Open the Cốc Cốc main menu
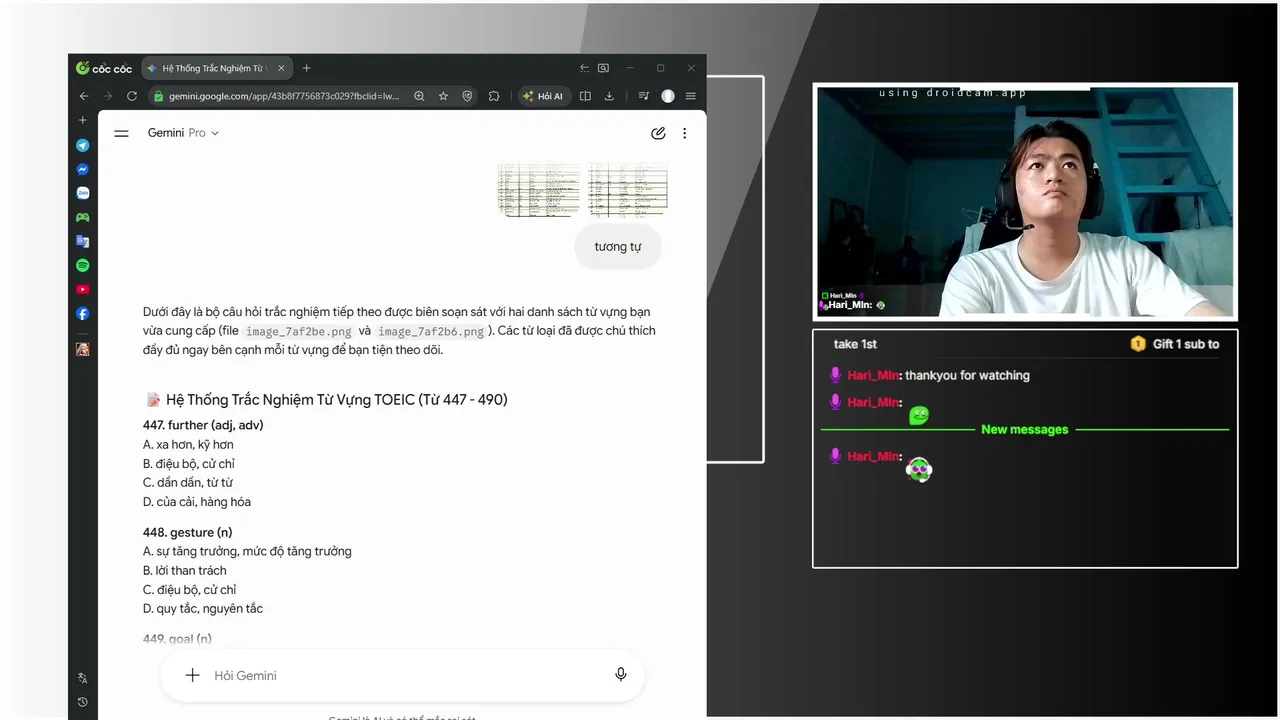The width and height of the screenshot is (1280, 720). click(x=690, y=96)
